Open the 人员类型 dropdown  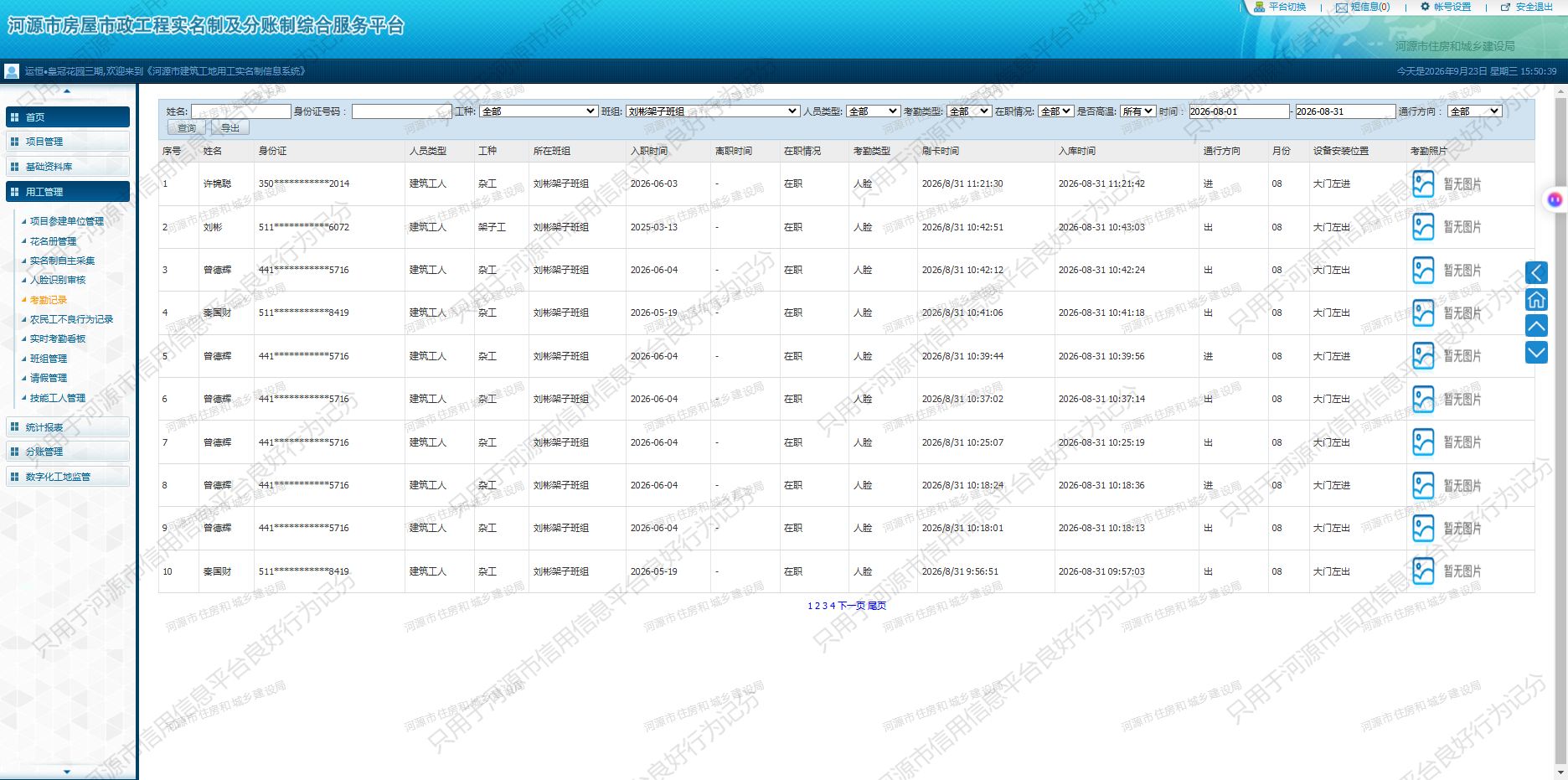point(873,111)
